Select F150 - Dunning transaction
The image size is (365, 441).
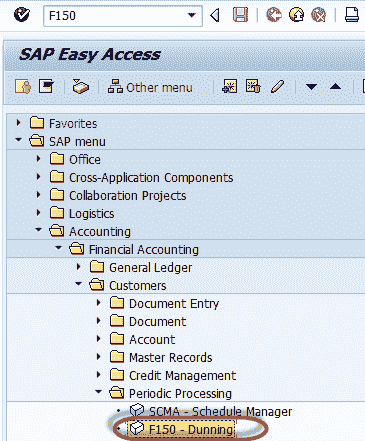pyautogui.click(x=192, y=430)
